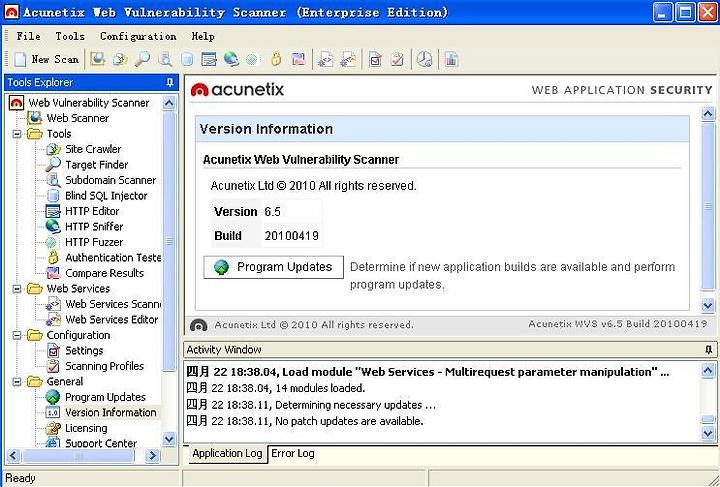Click Tools Explorer scroll down arrow

pos(169,440)
